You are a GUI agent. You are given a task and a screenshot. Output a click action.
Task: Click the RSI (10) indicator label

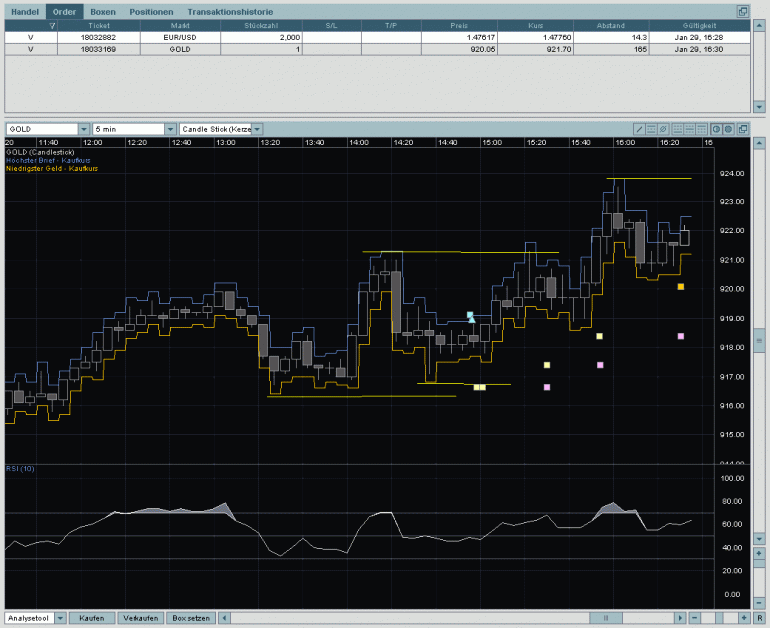20,469
